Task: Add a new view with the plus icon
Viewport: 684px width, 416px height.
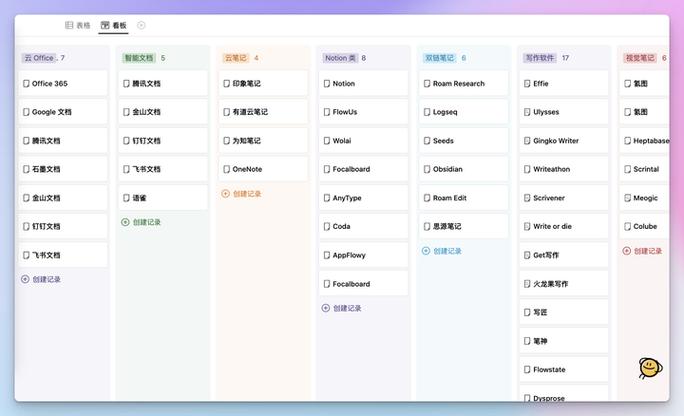Action: click(141, 25)
